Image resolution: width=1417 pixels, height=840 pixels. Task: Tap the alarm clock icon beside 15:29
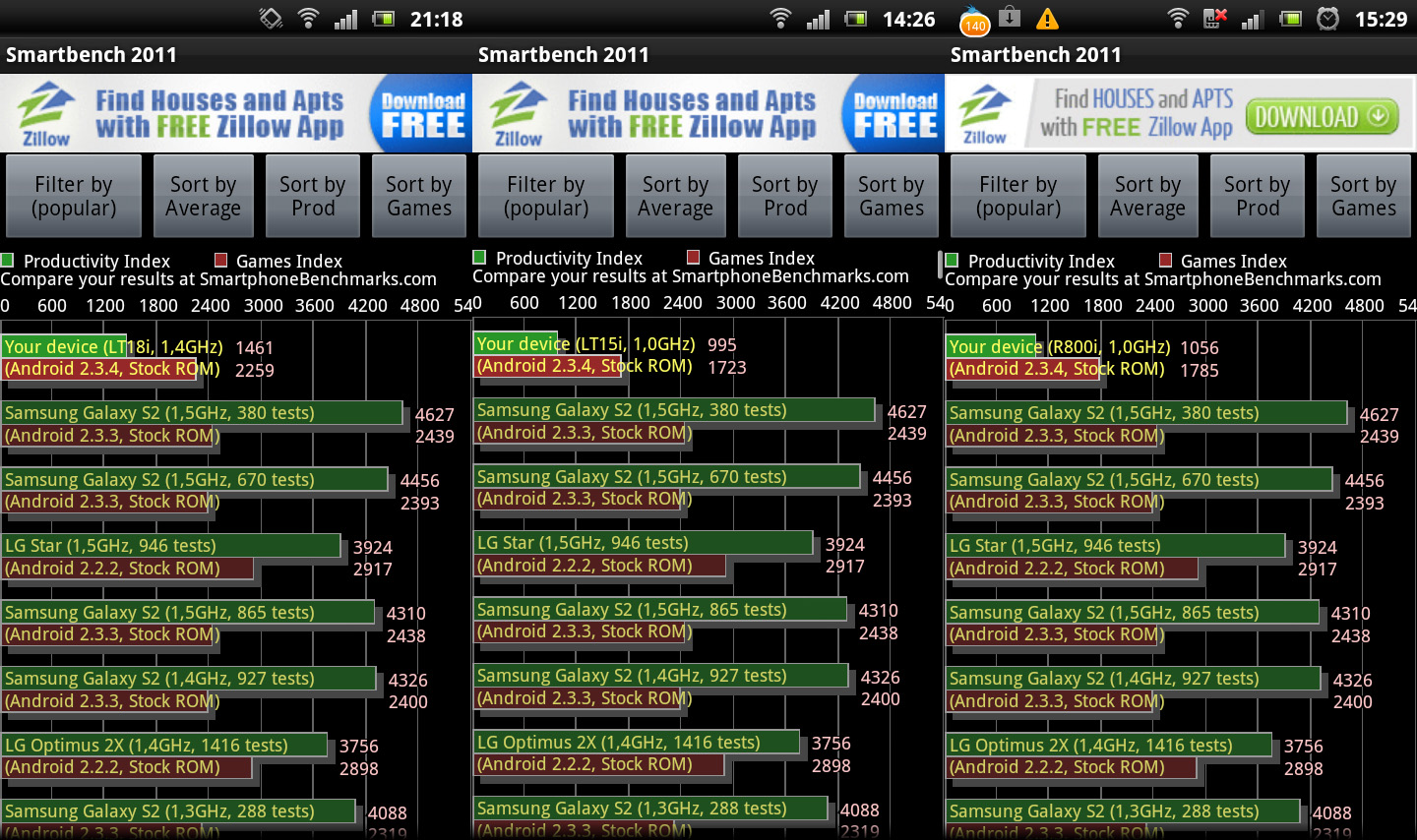(x=1327, y=18)
